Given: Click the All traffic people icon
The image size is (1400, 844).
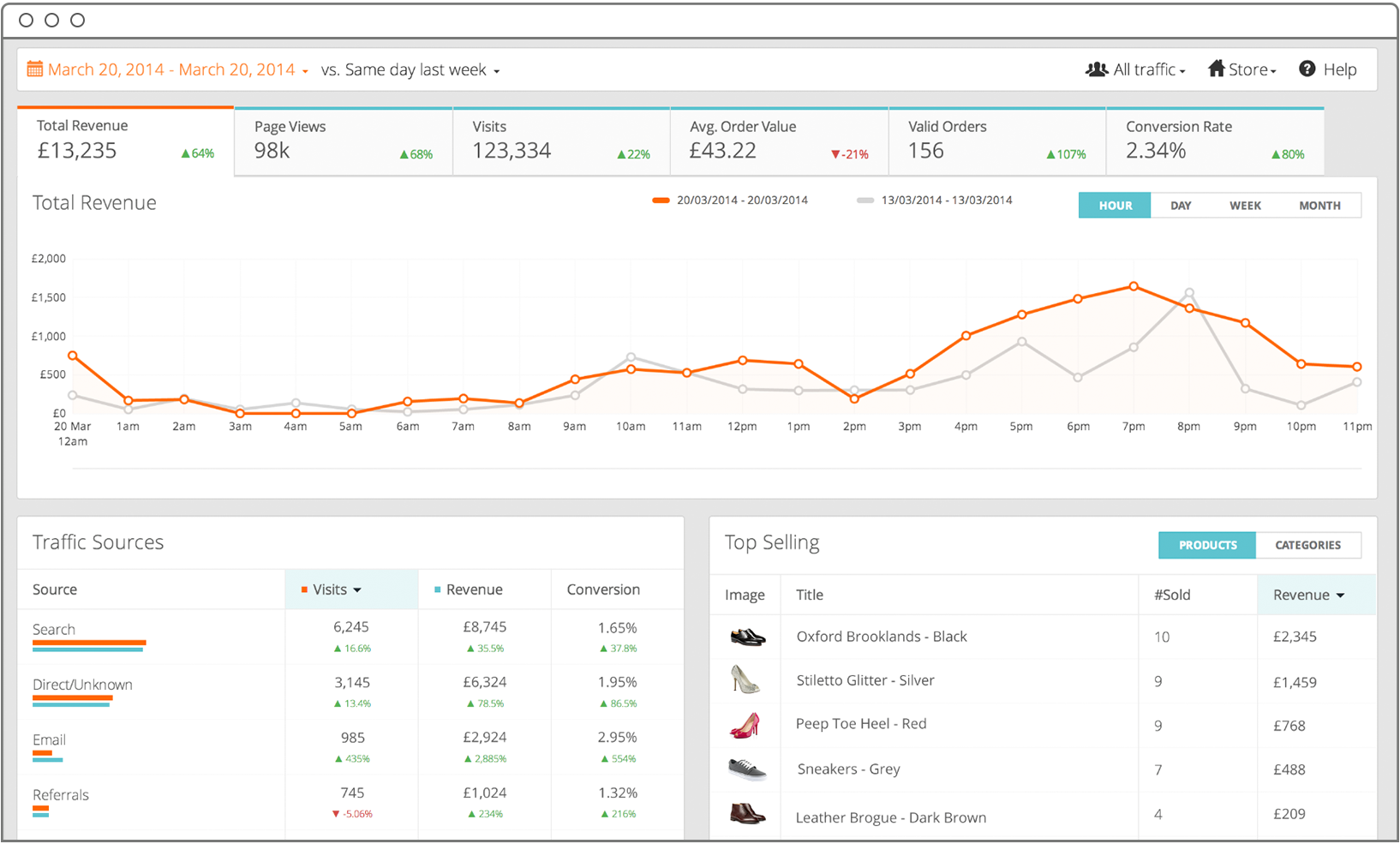Looking at the screenshot, I should point(1097,69).
